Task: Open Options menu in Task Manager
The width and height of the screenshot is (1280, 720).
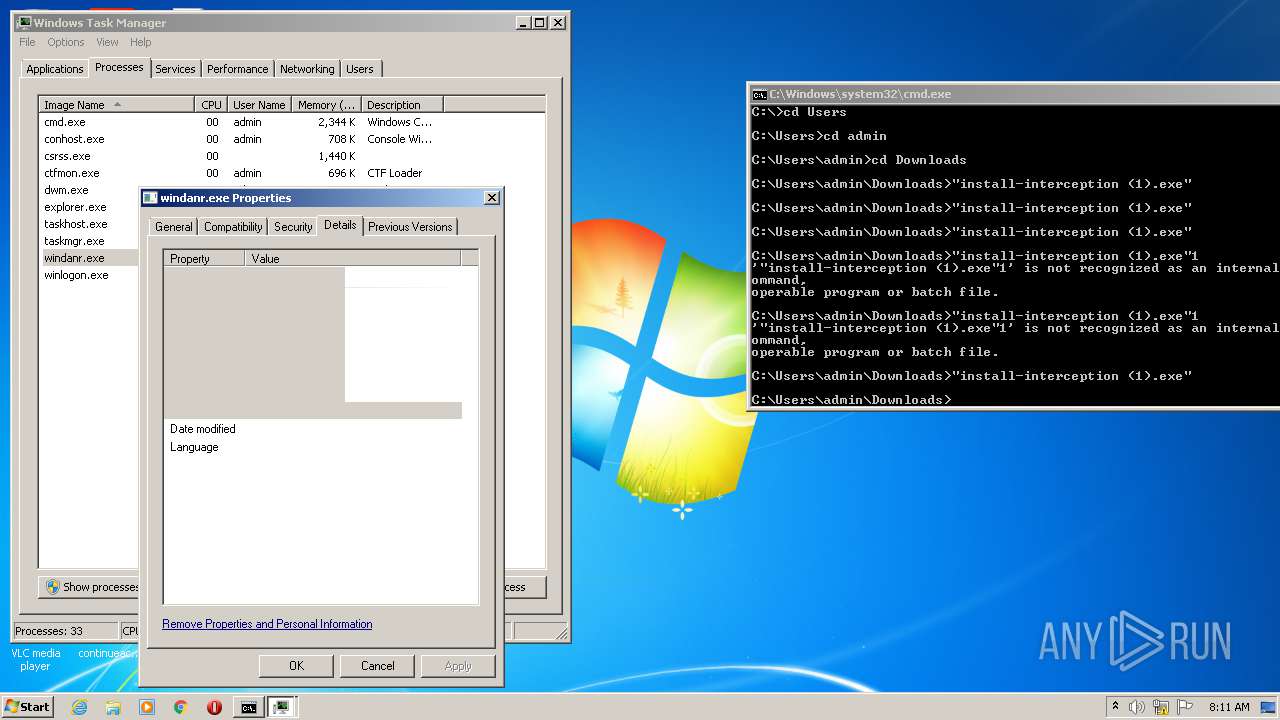Action: [x=66, y=42]
